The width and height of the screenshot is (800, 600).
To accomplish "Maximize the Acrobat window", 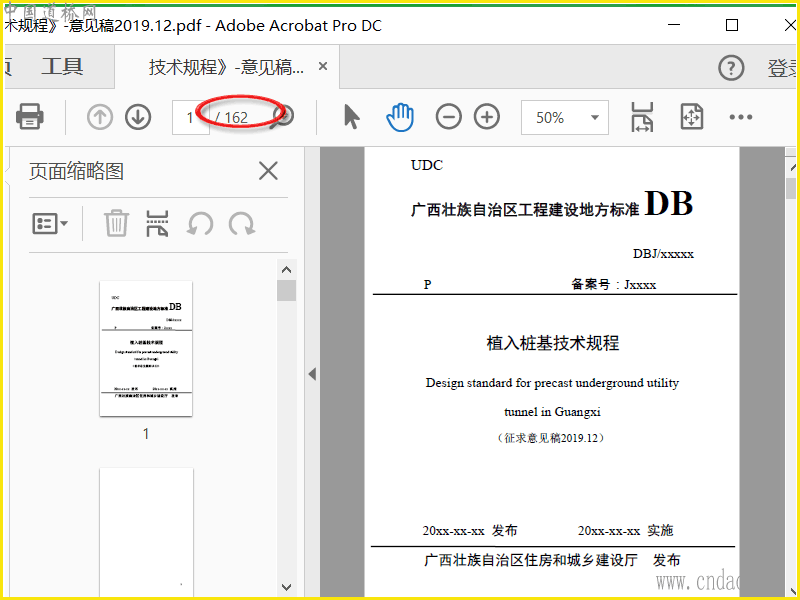I will coord(732,25).
